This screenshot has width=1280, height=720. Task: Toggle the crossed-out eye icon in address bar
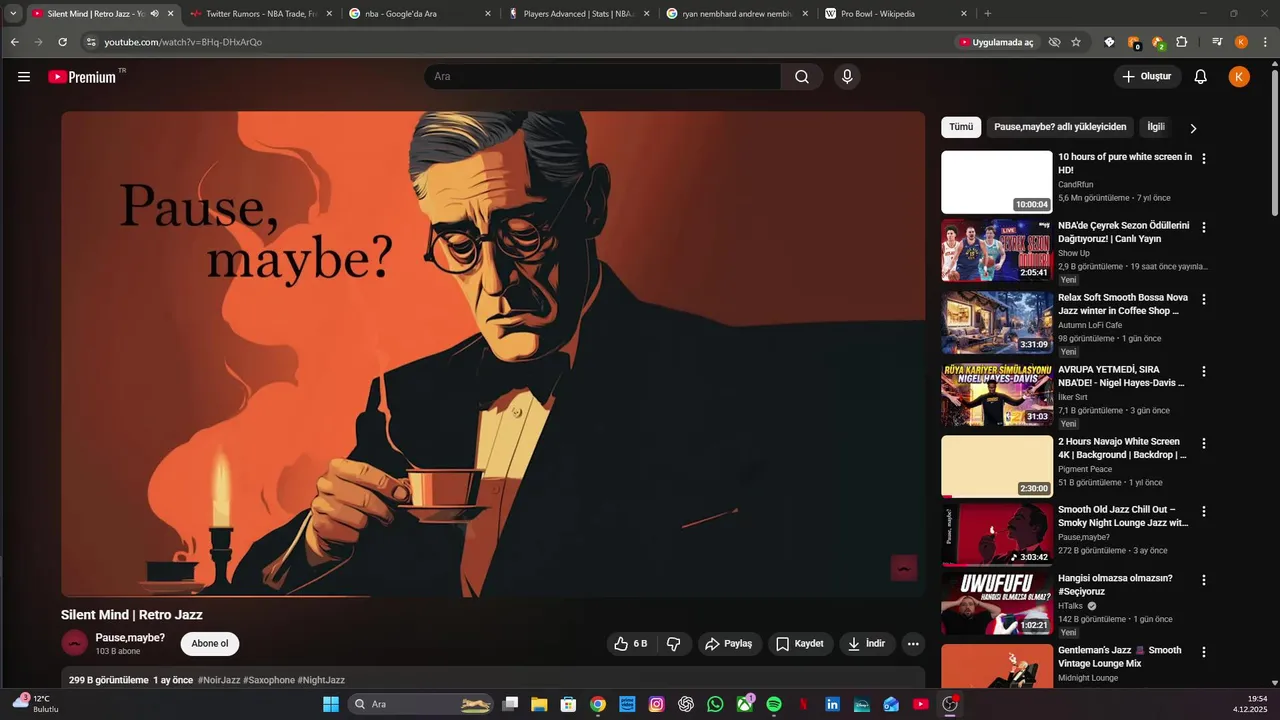pos(1054,42)
